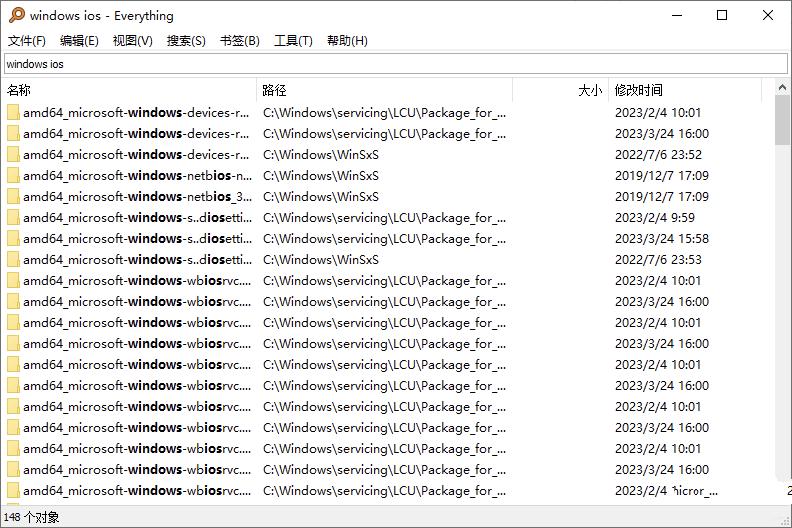Click folder icon of first devices-r result
The width and height of the screenshot is (792, 528).
[x=13, y=113]
